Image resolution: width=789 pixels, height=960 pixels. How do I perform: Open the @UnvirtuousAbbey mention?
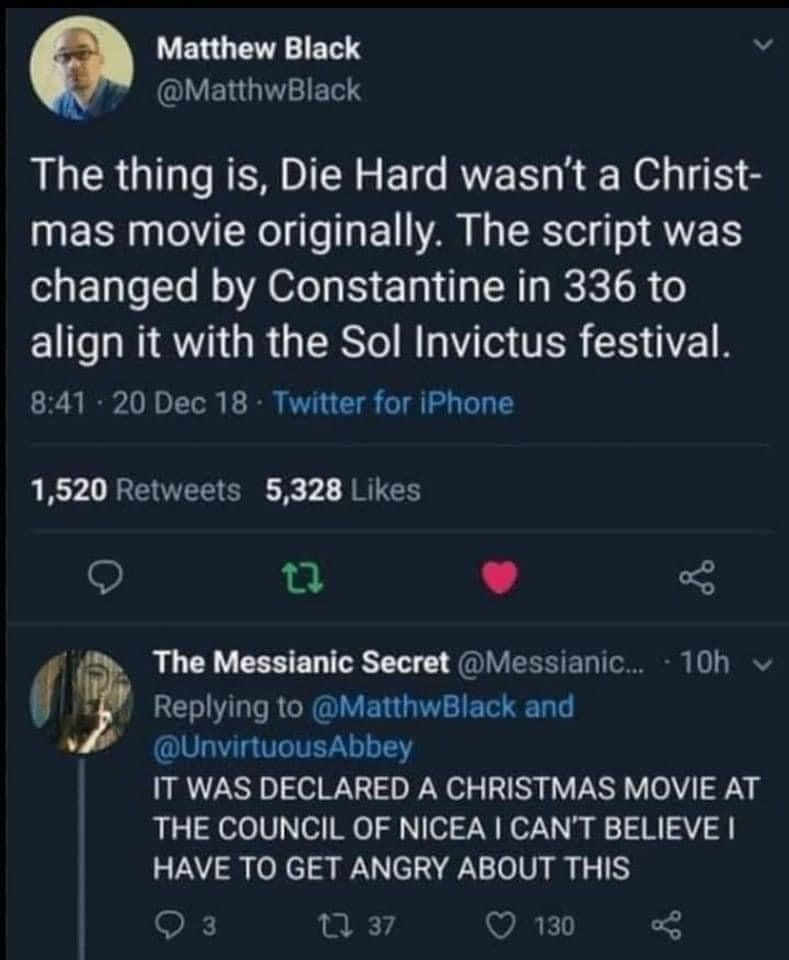281,744
